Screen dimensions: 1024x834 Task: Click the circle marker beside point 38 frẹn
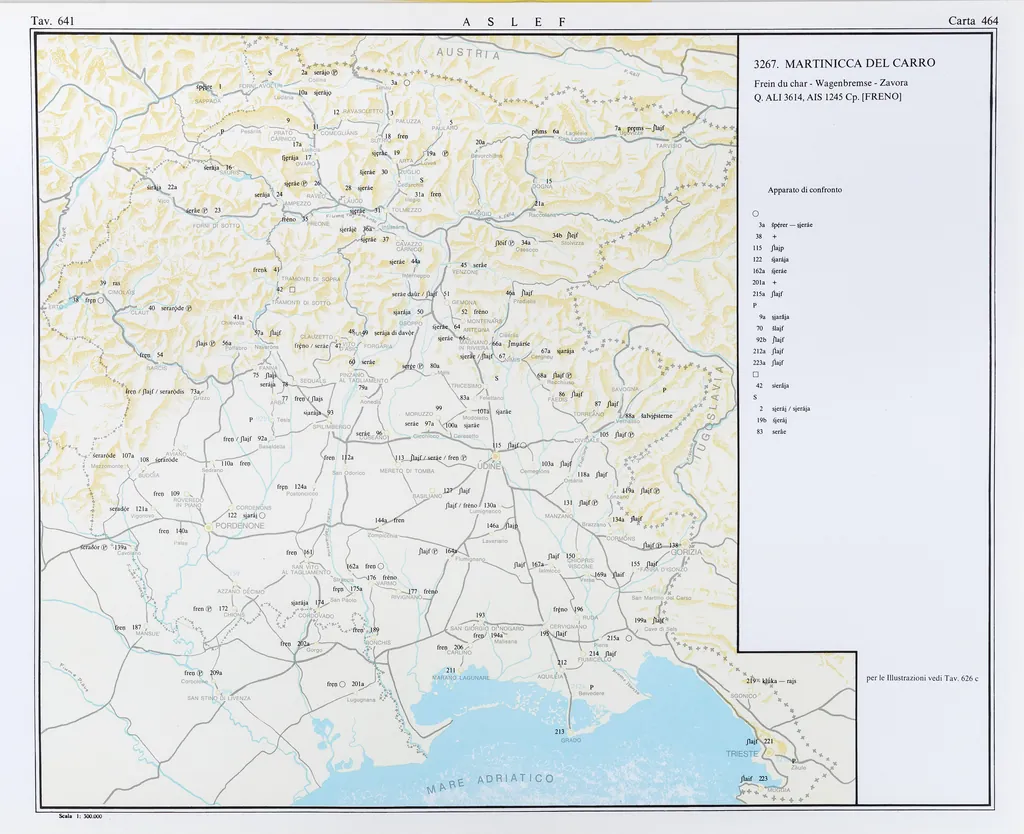click(101, 300)
